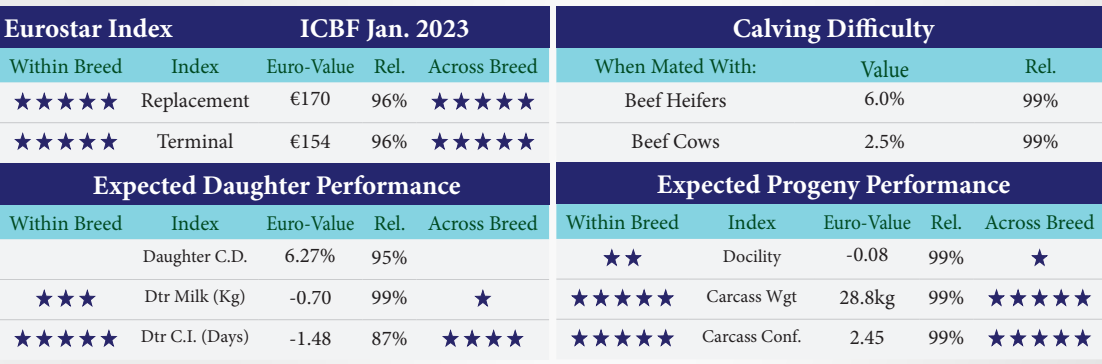Screen dimensions: 1102x364
Task: Select the Daughter C.D. 6.27% value
Action: (309, 256)
